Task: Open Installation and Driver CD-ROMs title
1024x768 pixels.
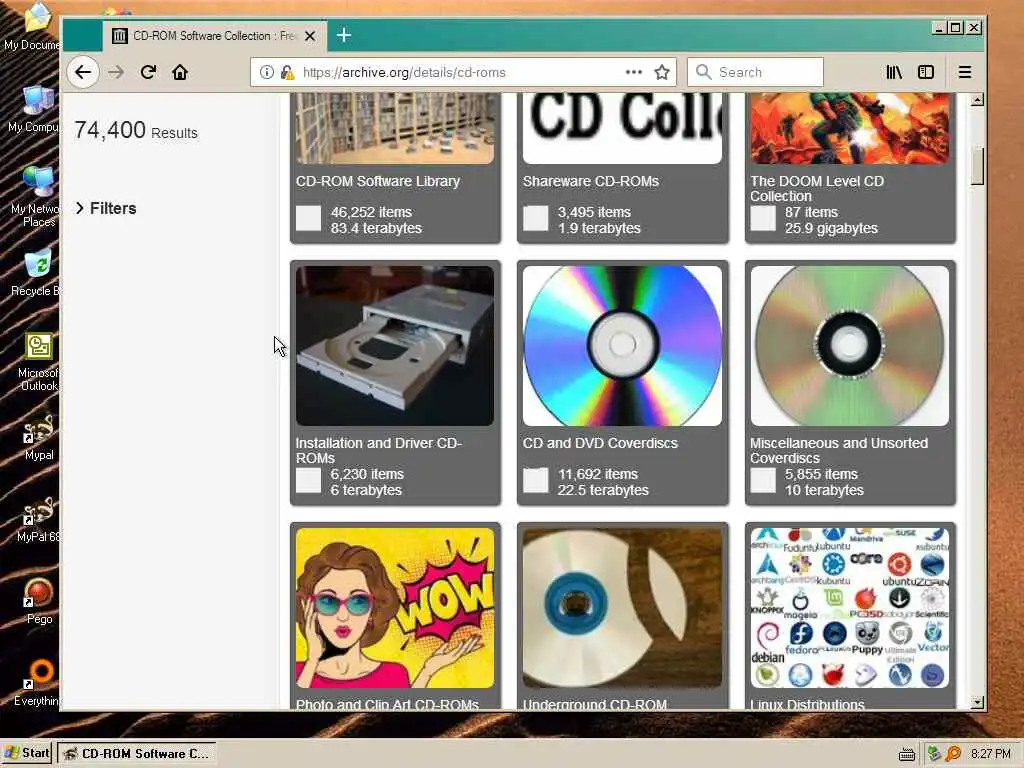Action: click(378, 450)
